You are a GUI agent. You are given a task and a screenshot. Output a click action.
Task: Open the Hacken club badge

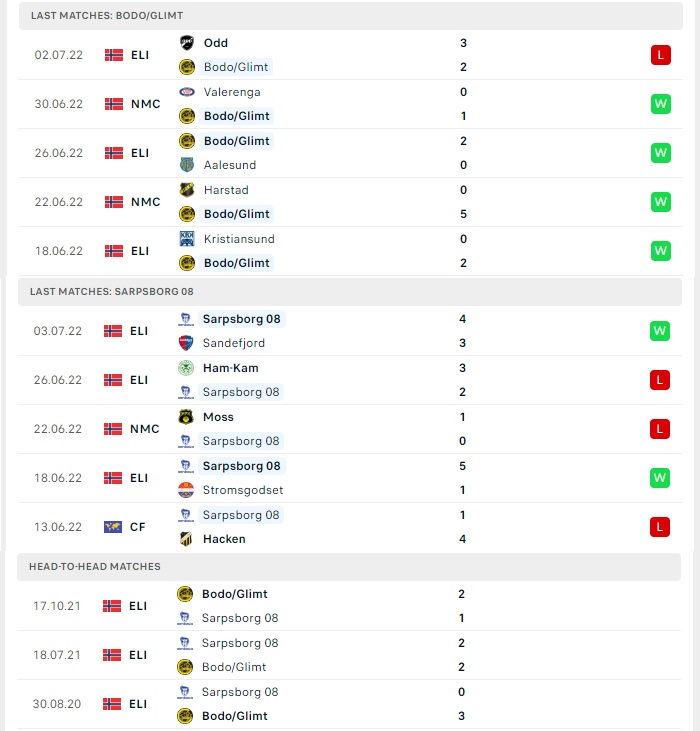click(x=186, y=538)
